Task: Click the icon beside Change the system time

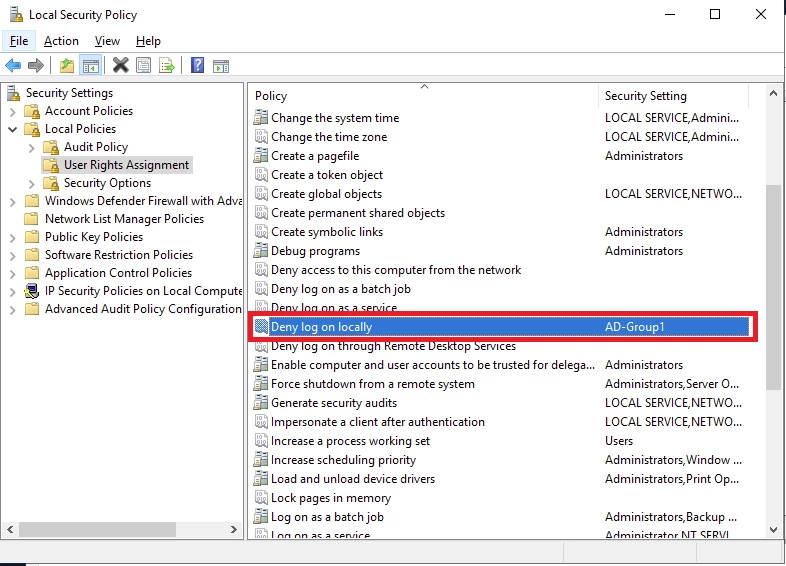Action: (261, 118)
